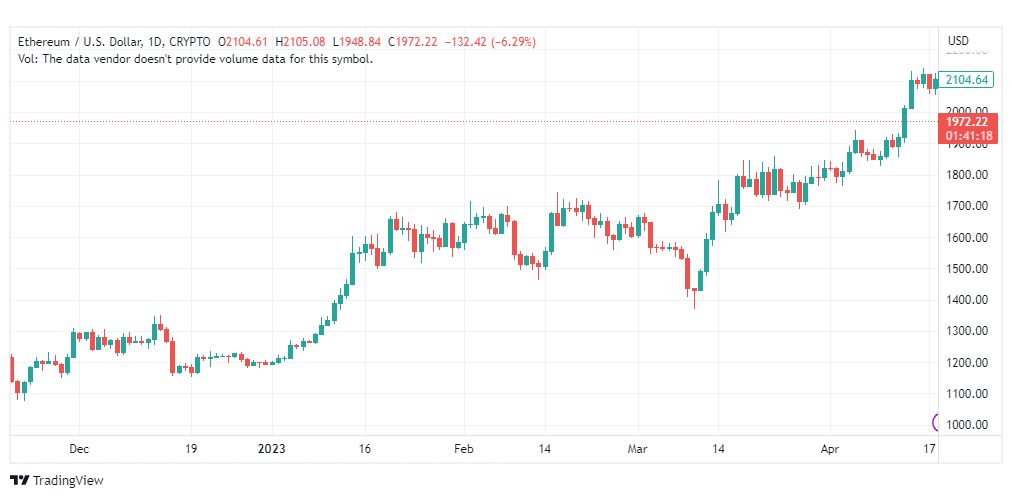Click the volume data unavailable message
Screen dimensions: 1012x498
pyautogui.click(x=195, y=59)
